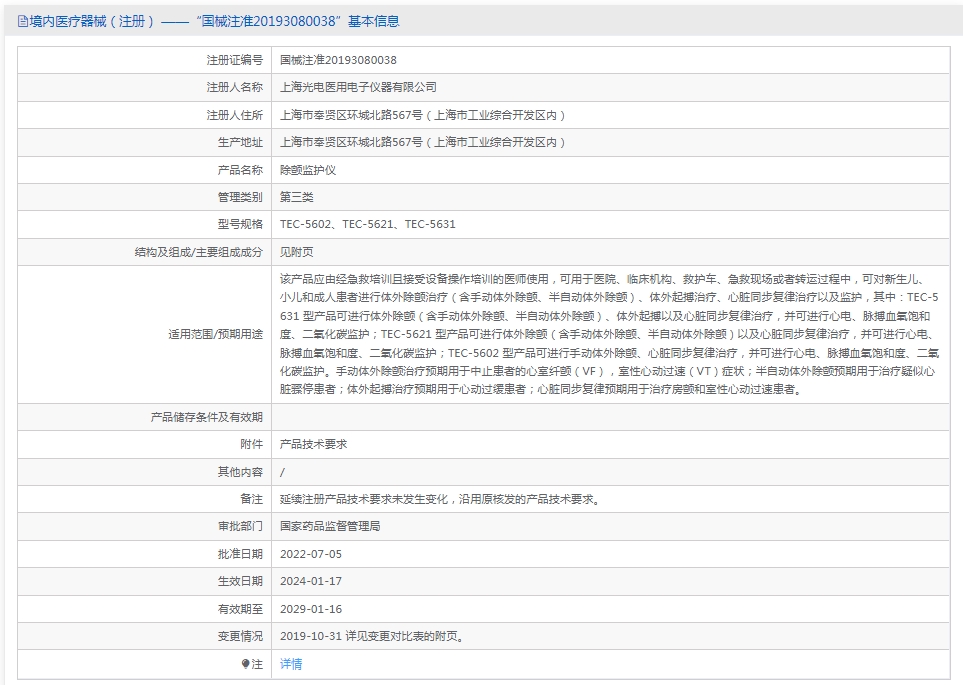The height and width of the screenshot is (685, 963).
Task: Click approval department 国家药品监督管理局
Action: 330,526
